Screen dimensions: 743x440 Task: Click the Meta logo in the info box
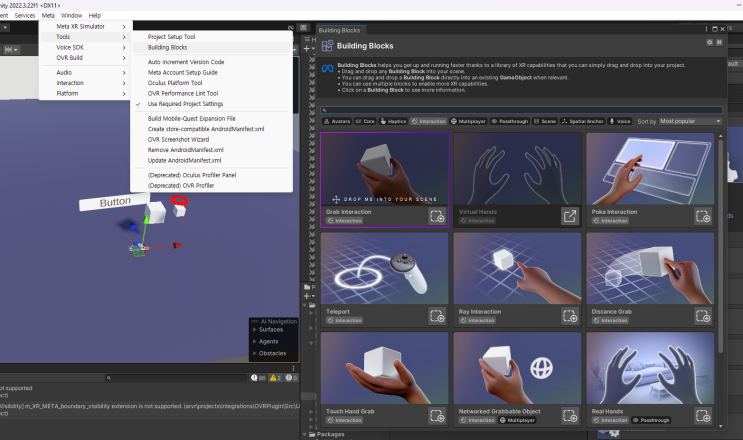point(327,69)
